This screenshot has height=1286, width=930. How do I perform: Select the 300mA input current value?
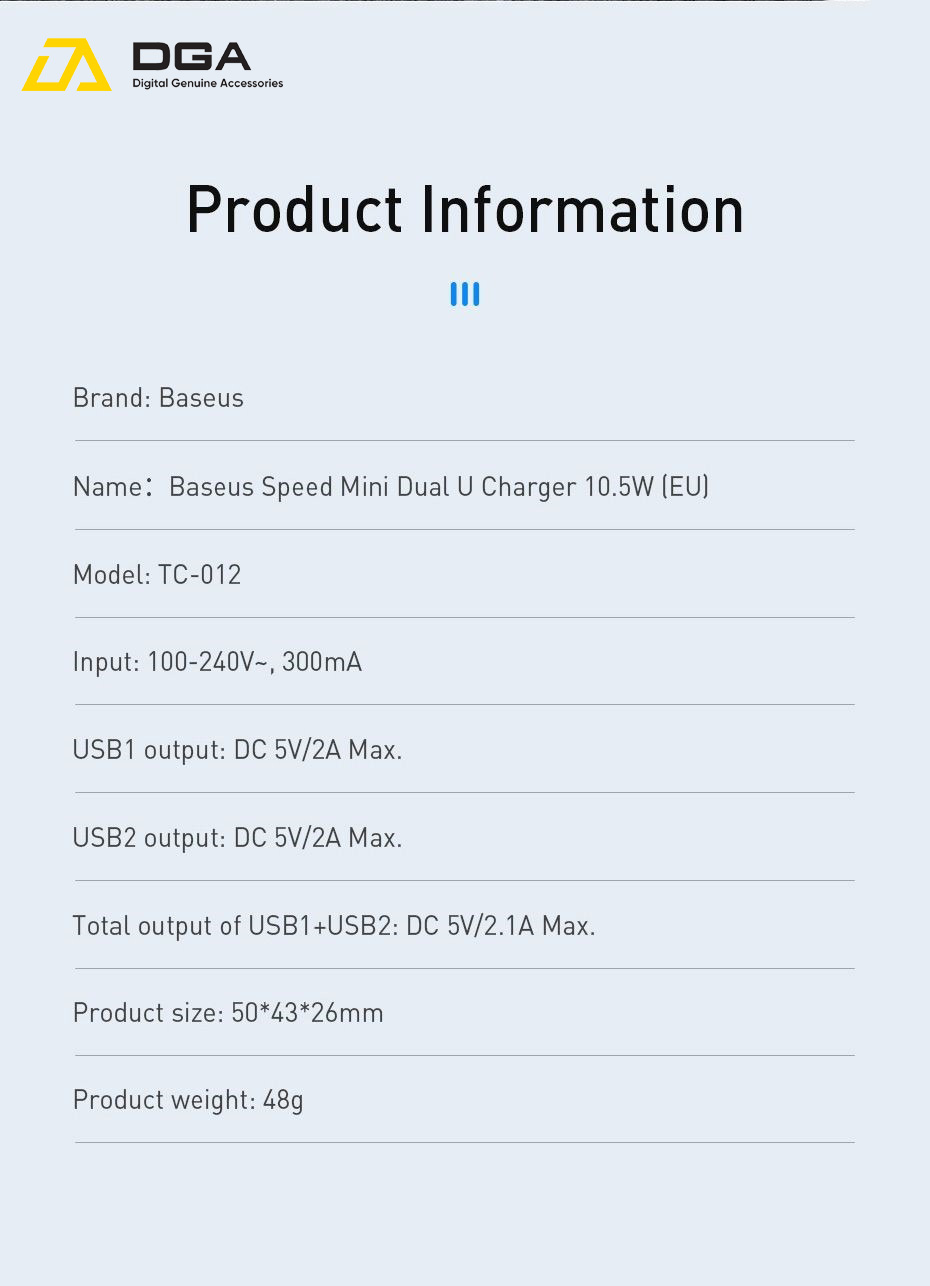pos(322,662)
